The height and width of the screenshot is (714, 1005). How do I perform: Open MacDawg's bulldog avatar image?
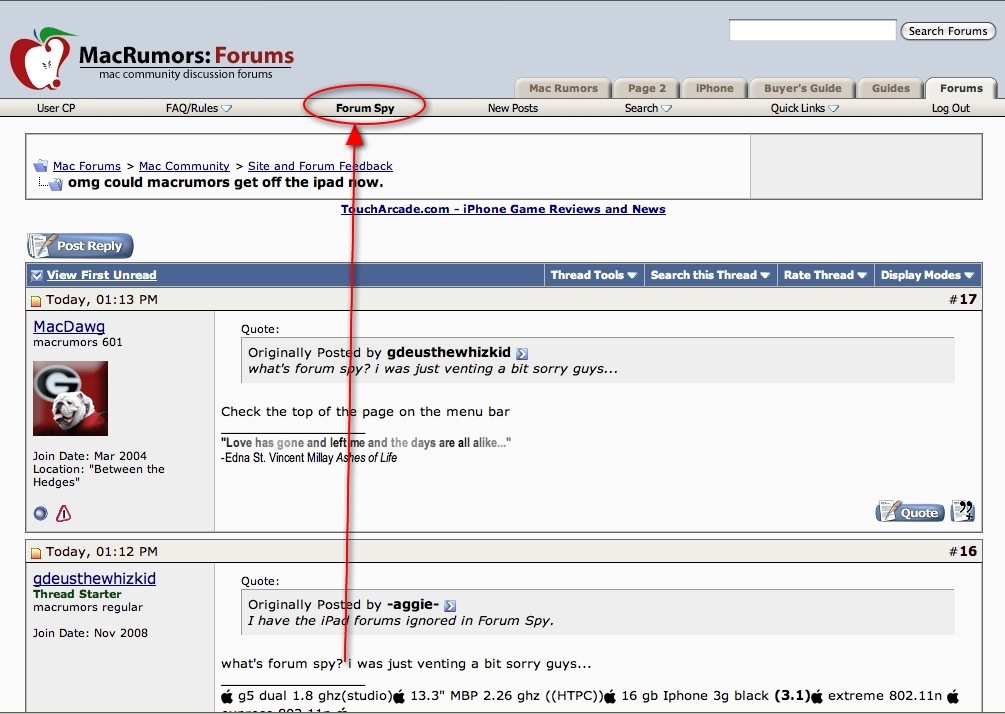[71, 398]
